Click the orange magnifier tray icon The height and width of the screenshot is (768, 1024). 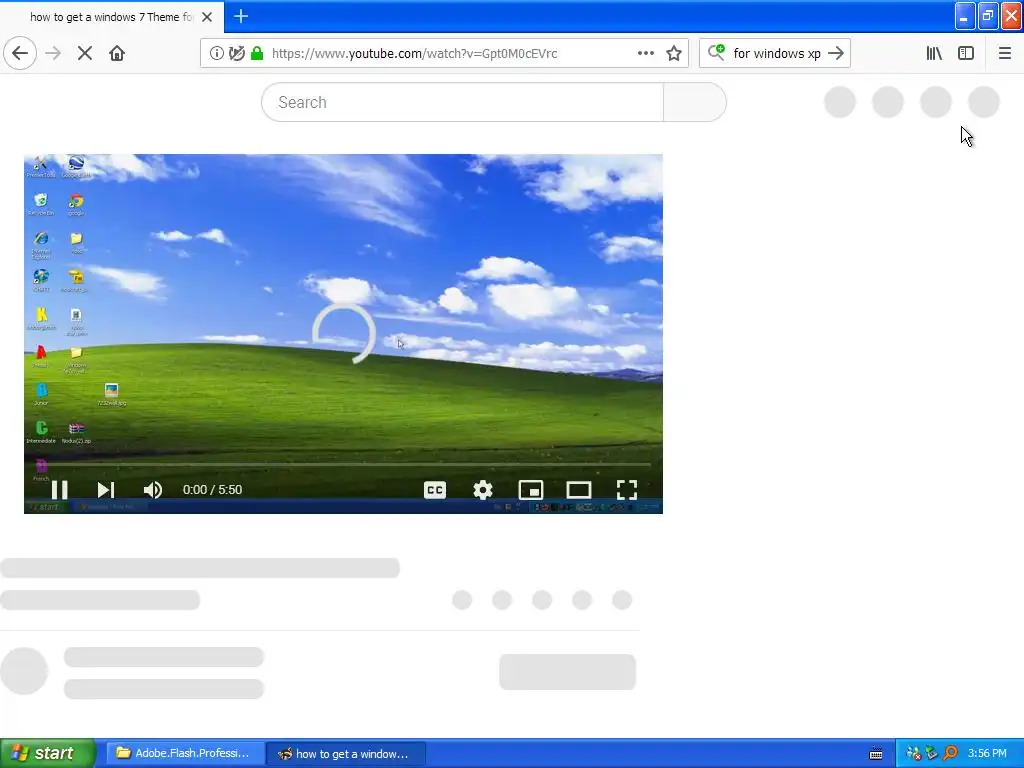point(950,754)
